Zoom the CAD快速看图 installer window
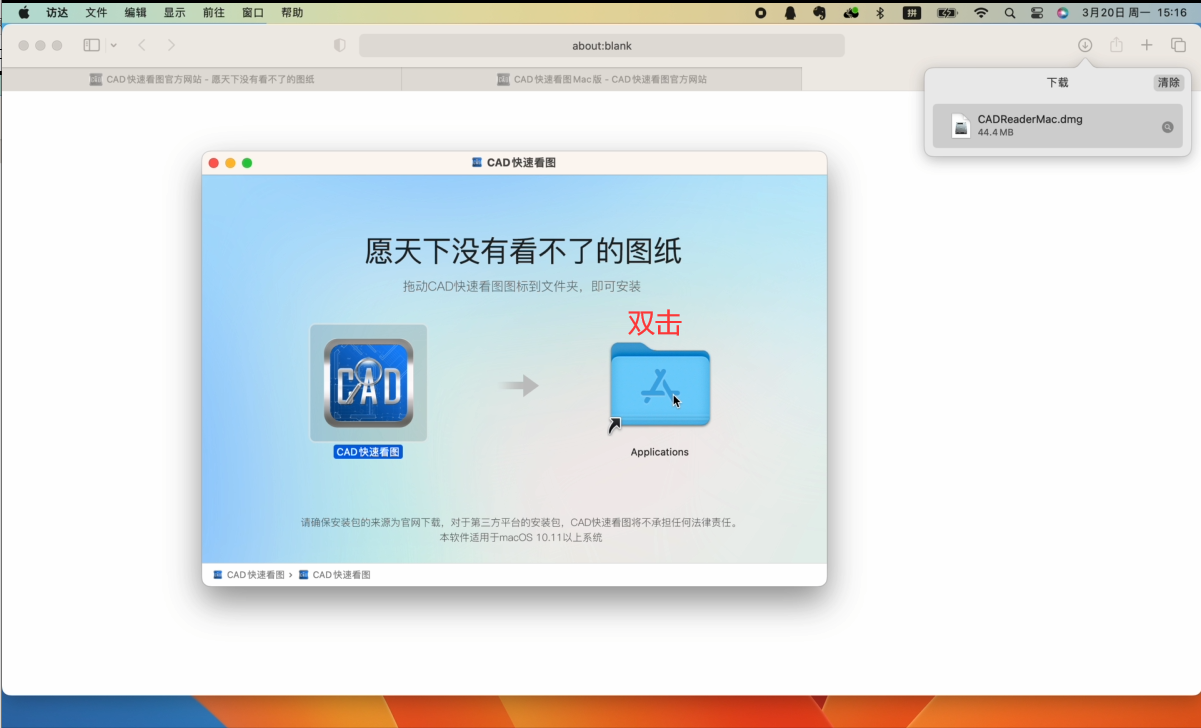Screen dimensions: 1201x728 pos(247,163)
